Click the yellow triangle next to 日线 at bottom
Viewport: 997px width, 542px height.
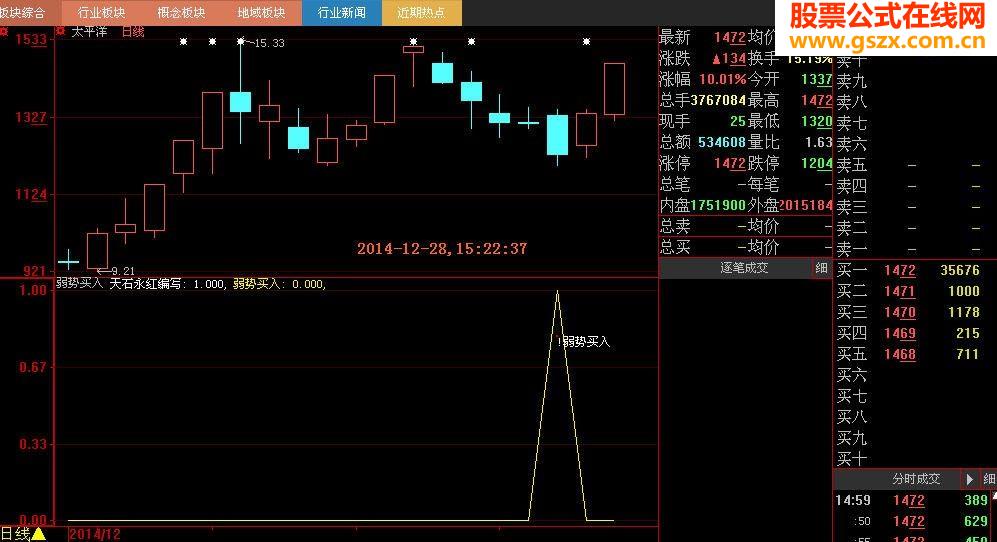[38, 534]
